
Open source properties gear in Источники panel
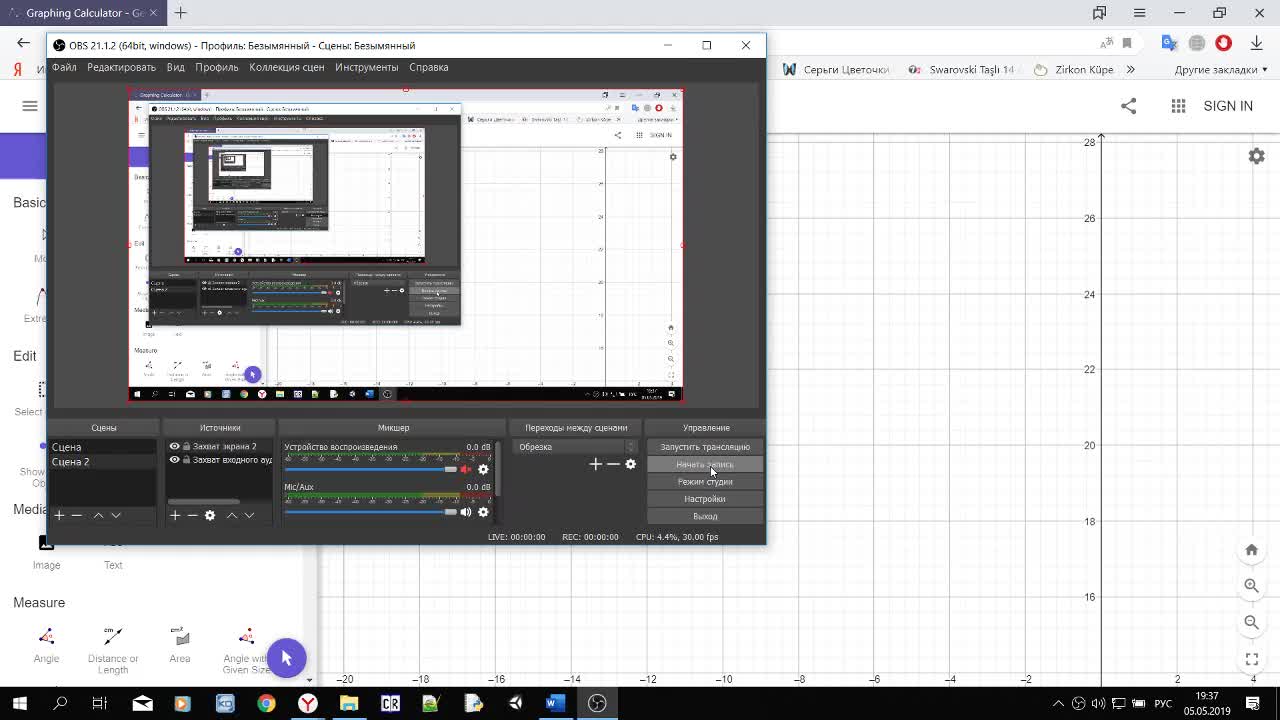click(x=210, y=515)
